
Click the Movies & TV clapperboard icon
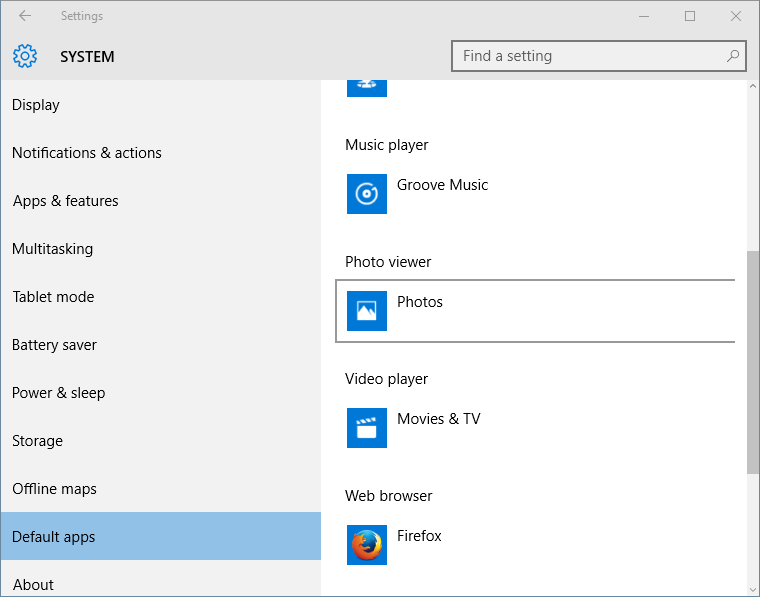366,428
